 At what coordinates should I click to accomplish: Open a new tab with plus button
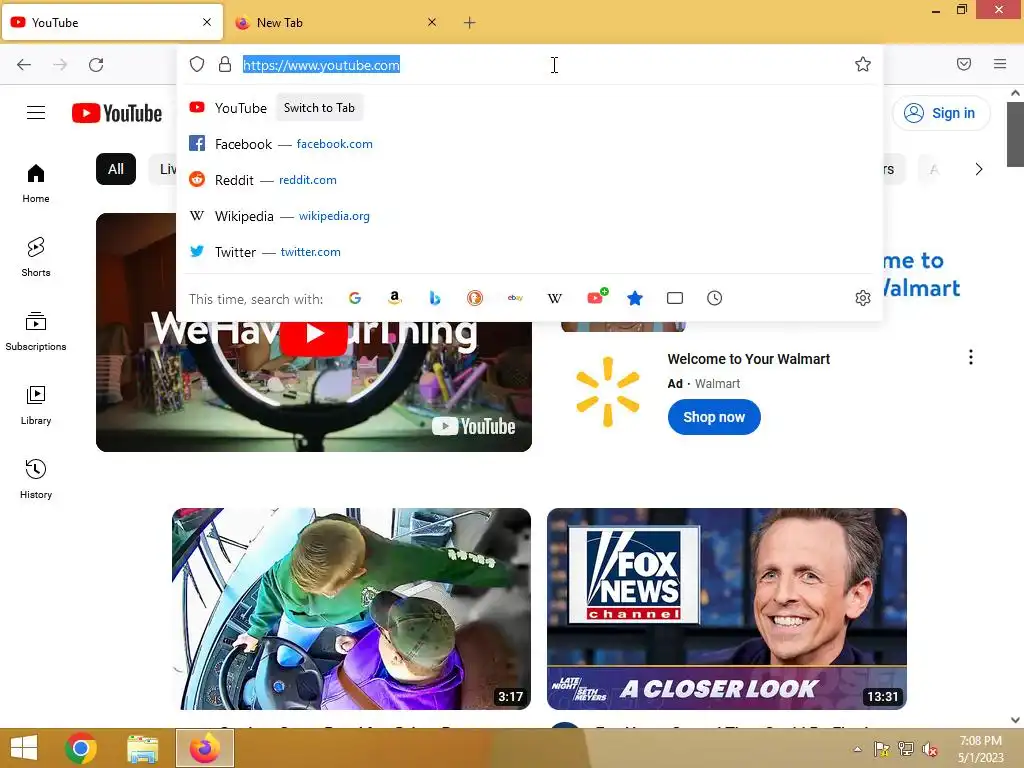(x=470, y=23)
